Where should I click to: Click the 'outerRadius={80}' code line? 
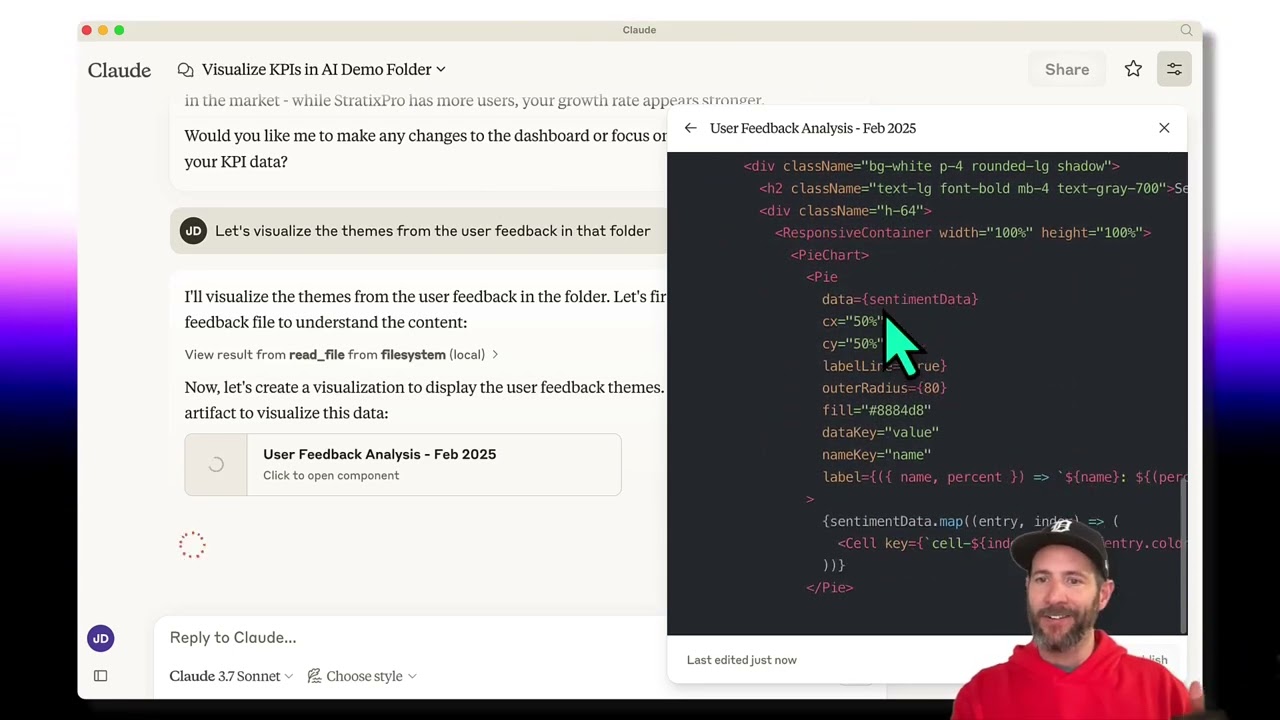tap(884, 388)
